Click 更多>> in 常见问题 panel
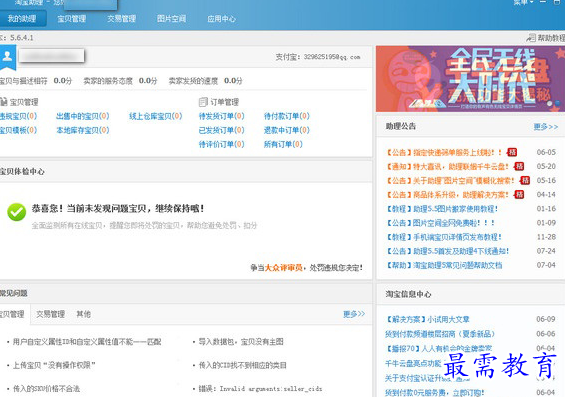 coord(354,314)
